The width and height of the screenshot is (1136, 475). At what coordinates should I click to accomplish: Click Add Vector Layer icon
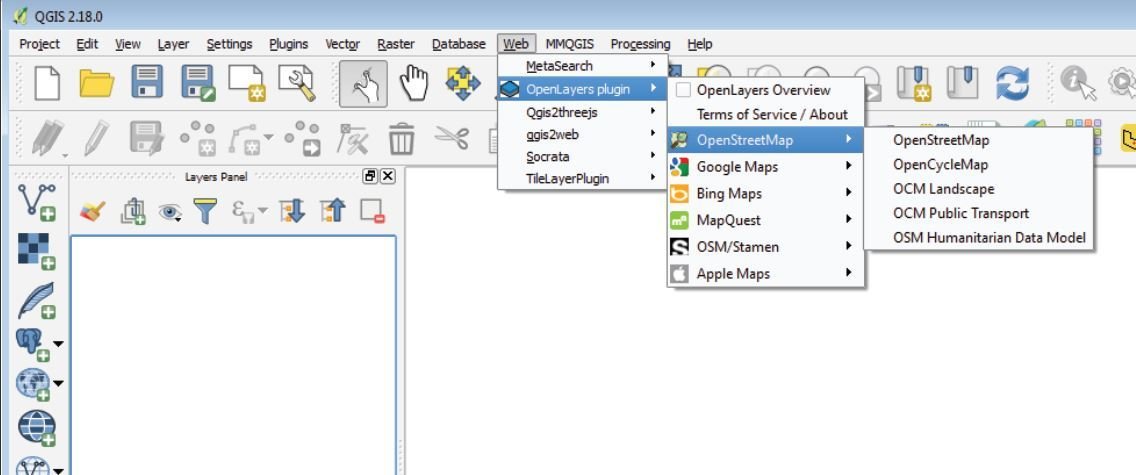(x=36, y=202)
